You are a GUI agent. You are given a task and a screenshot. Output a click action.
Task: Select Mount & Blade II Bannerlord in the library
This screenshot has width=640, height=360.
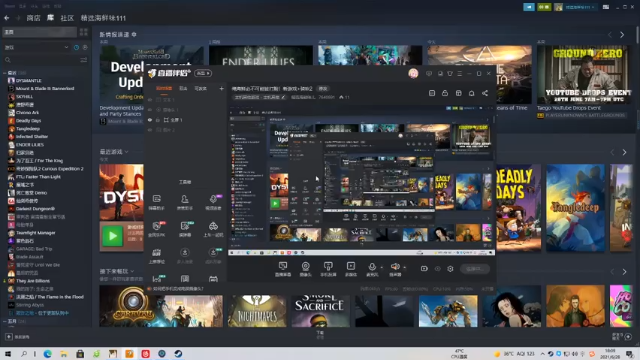pos(45,89)
